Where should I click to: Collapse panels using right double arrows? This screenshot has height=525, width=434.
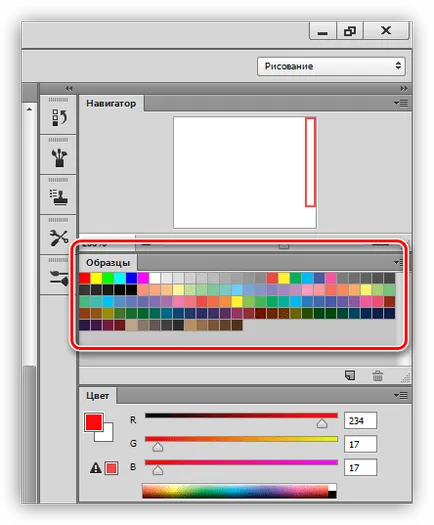pos(404,88)
